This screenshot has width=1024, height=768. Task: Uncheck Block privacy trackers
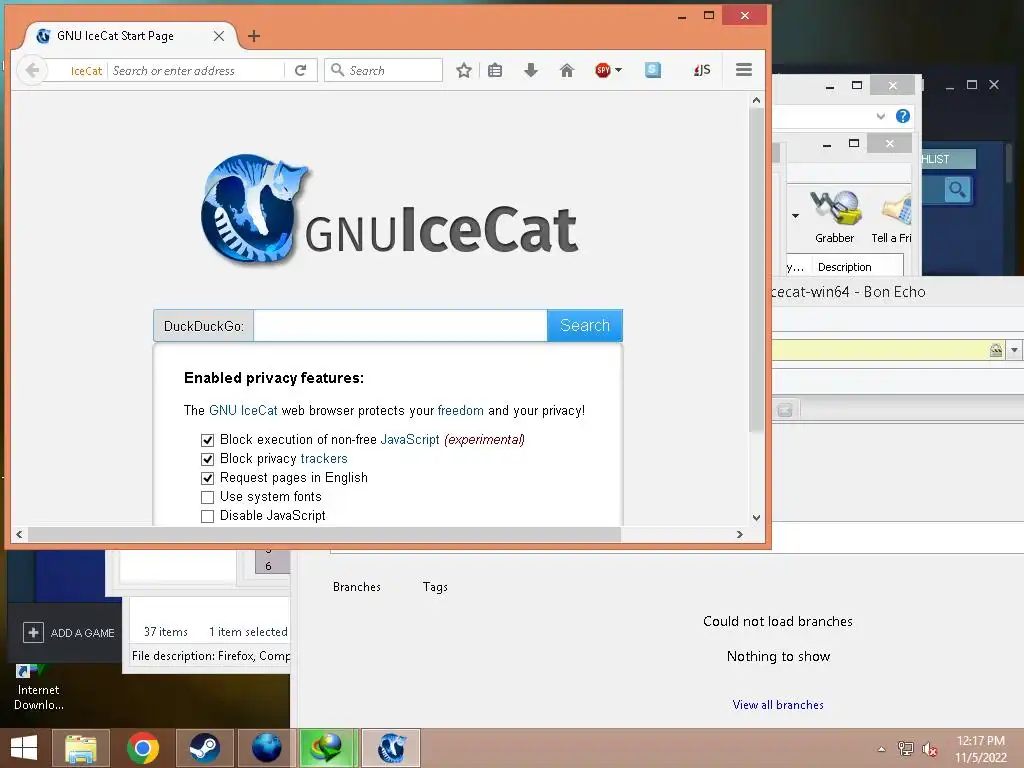(x=207, y=459)
